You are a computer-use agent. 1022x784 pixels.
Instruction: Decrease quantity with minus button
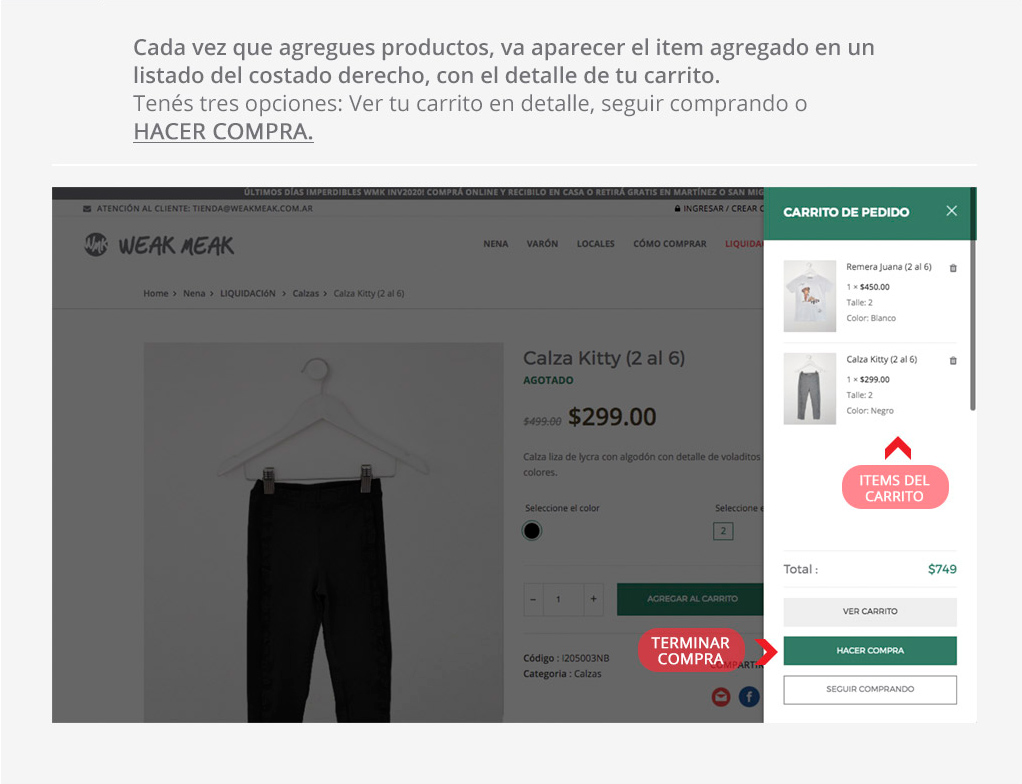[533, 599]
